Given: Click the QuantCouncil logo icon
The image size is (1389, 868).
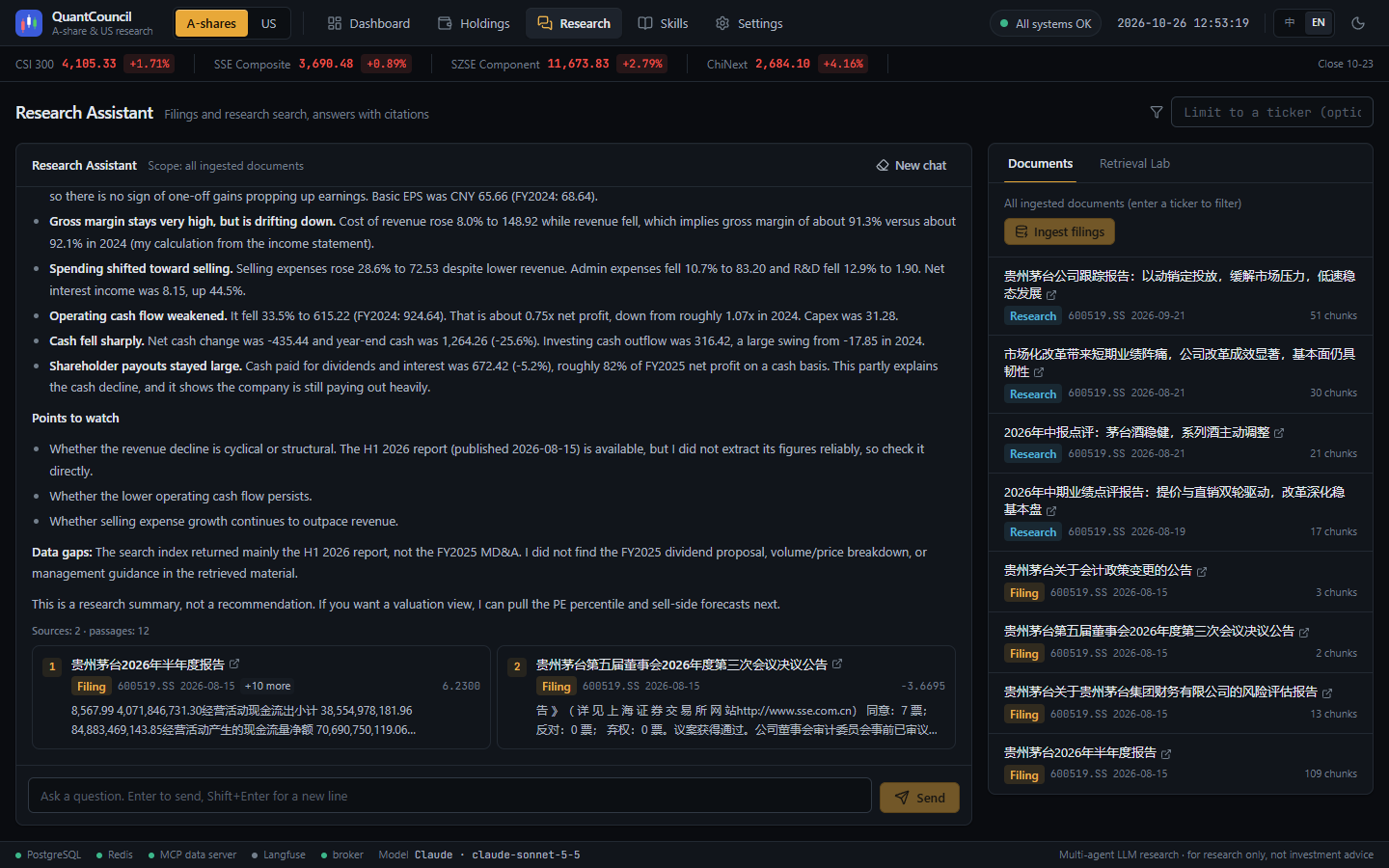Looking at the screenshot, I should pyautogui.click(x=29, y=23).
